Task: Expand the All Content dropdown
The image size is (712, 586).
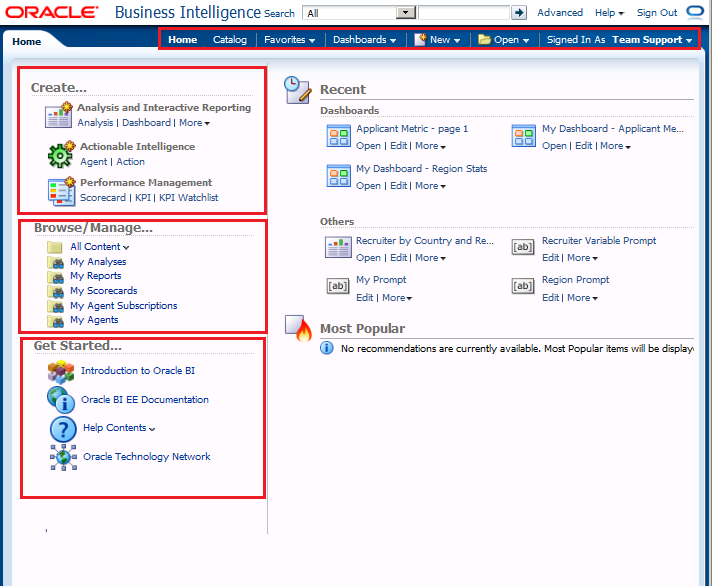Action: click(x=126, y=247)
